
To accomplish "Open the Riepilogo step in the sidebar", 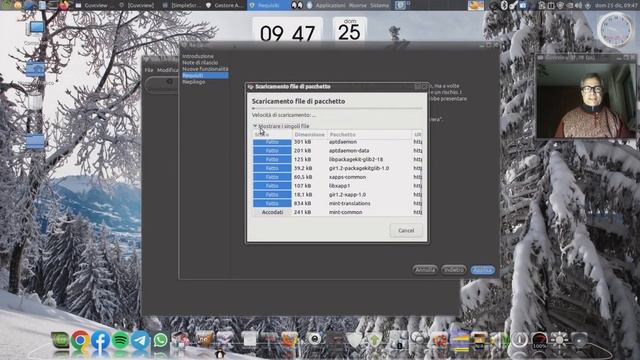I will (x=194, y=82).
